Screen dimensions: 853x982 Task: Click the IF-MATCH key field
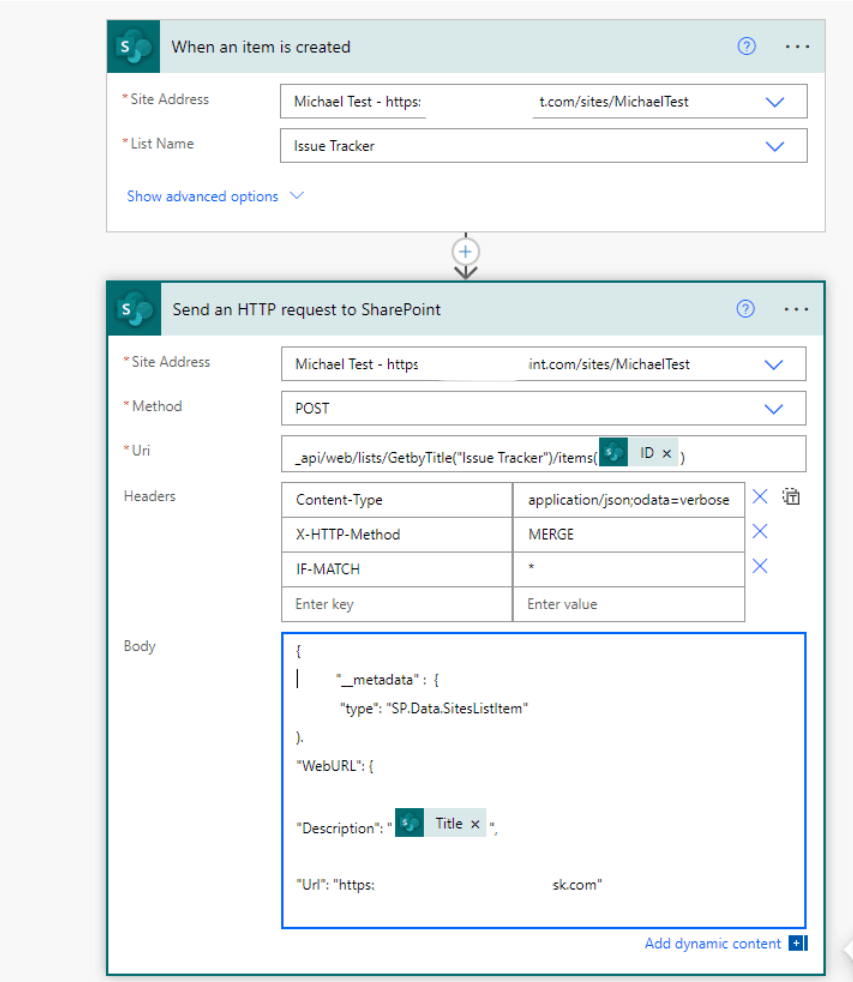397,569
